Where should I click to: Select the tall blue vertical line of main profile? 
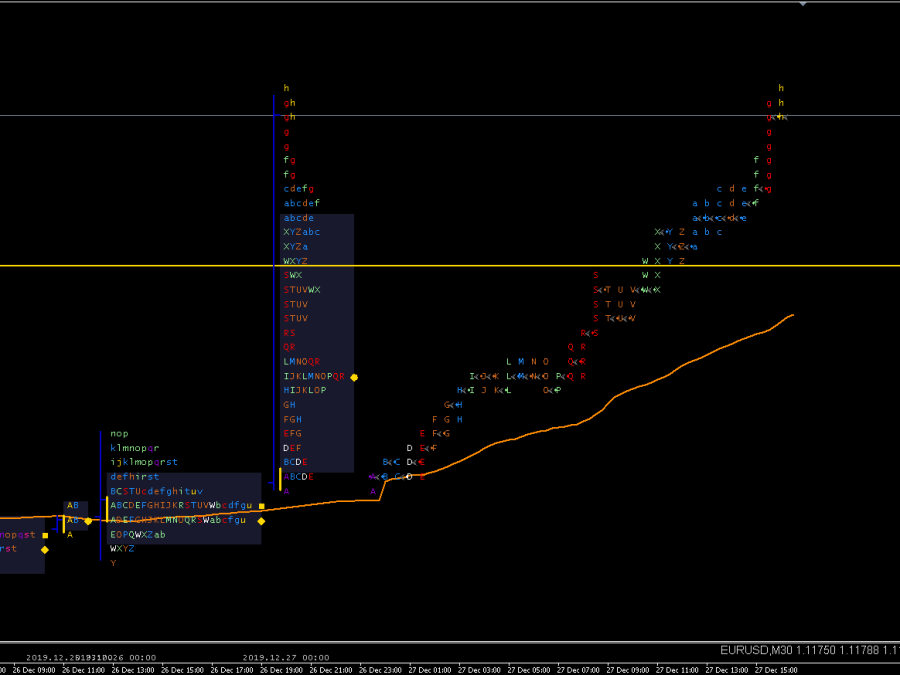click(275, 300)
